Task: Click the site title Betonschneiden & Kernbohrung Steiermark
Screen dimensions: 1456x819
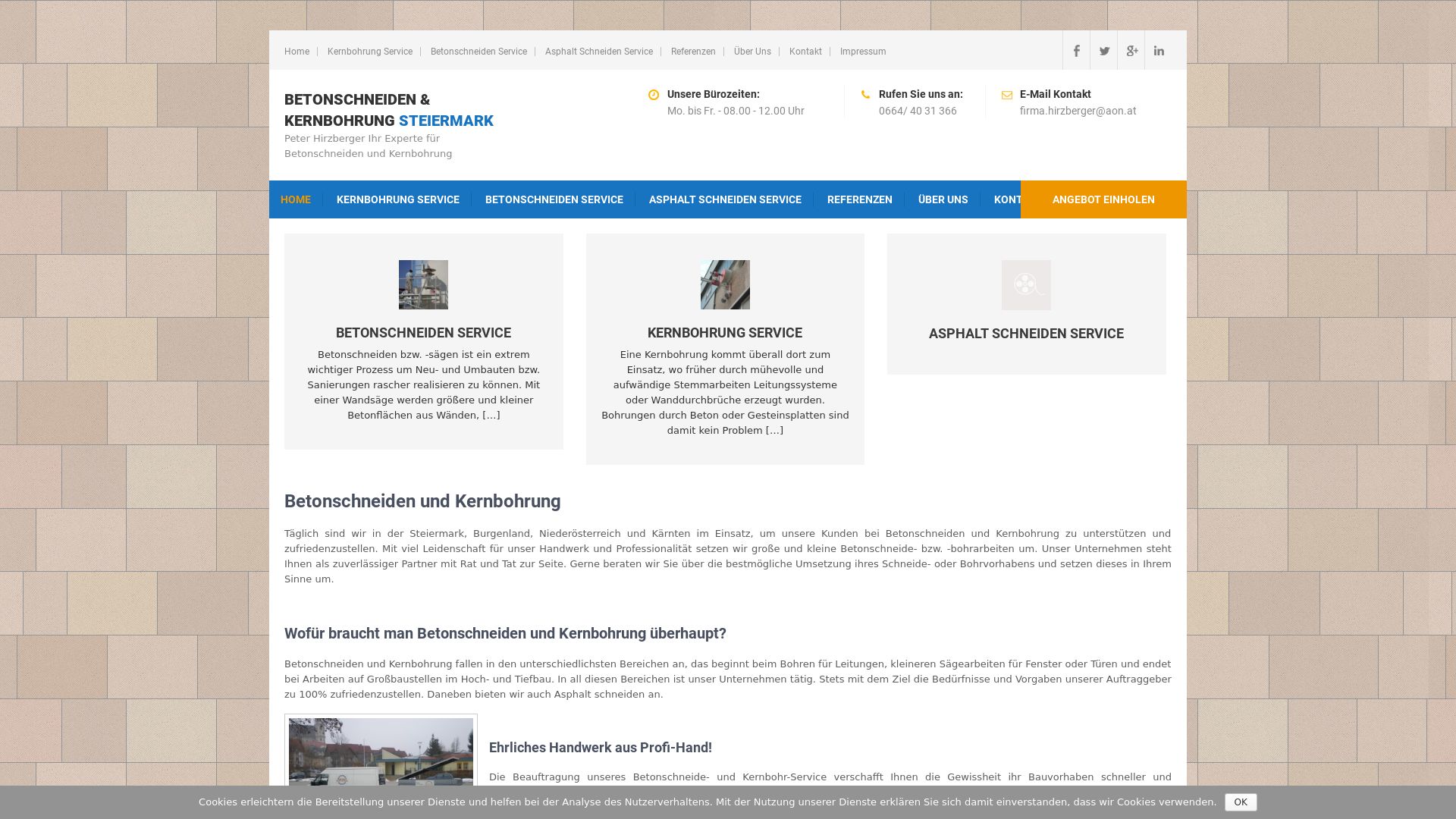Action: tap(389, 110)
